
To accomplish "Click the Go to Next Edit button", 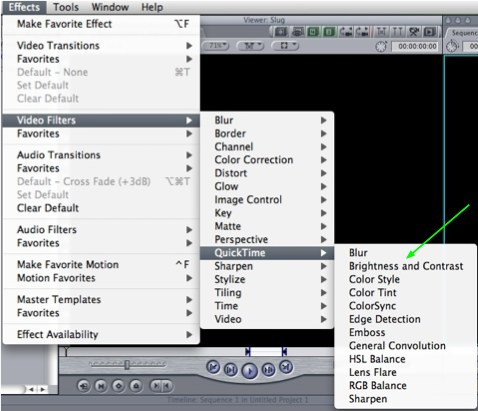I will (x=286, y=367).
